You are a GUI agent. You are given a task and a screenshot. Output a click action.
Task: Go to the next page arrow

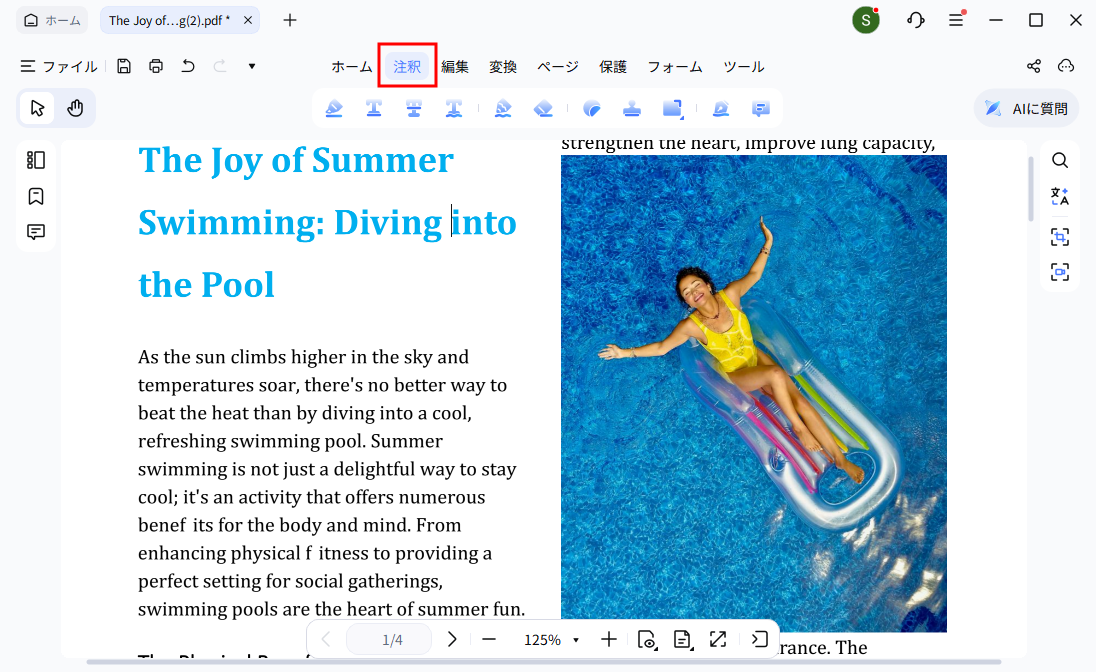pos(452,639)
